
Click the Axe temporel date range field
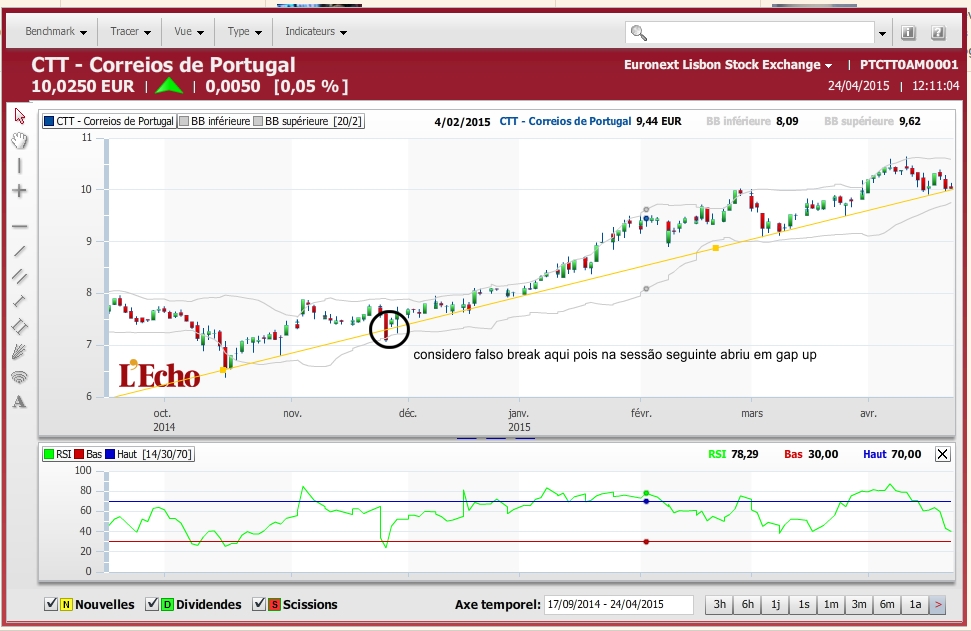coord(618,604)
